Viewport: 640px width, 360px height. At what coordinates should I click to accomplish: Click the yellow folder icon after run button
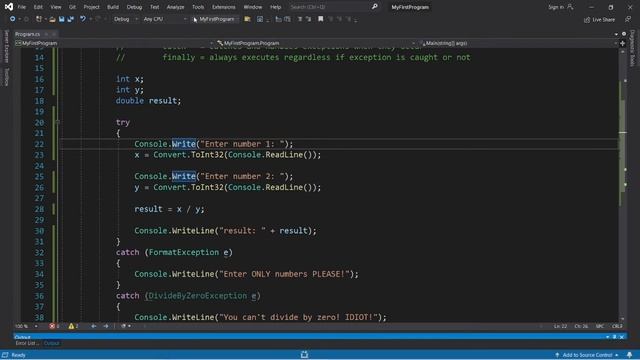pos(247,19)
